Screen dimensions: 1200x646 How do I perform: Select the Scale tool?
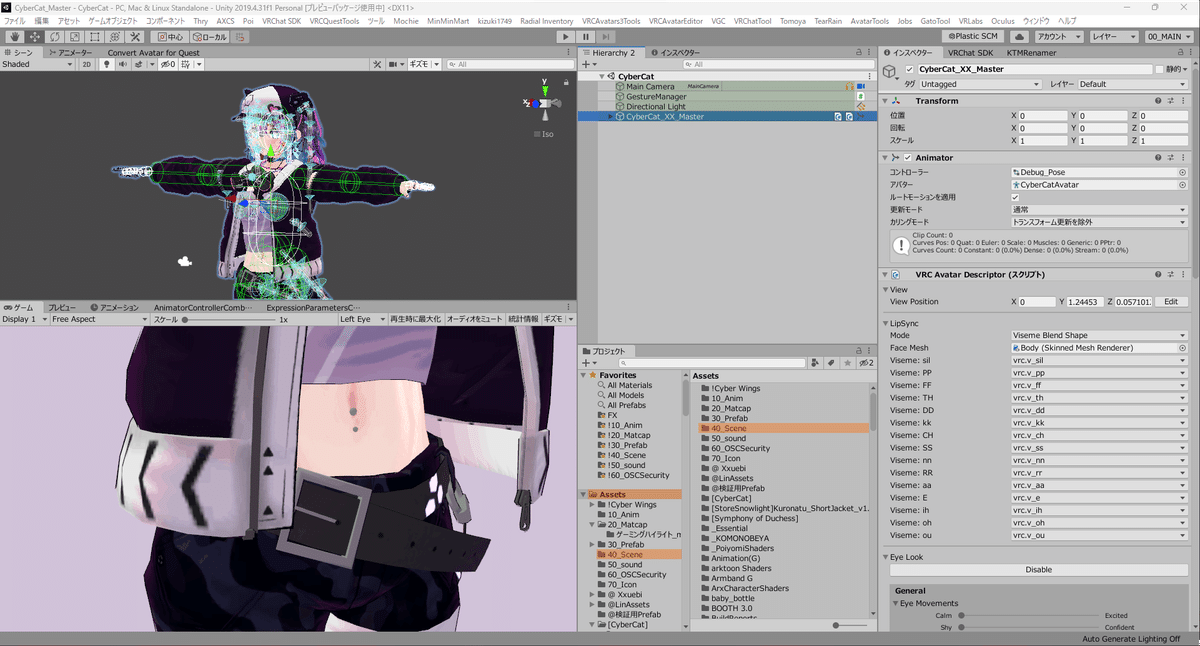click(74, 36)
